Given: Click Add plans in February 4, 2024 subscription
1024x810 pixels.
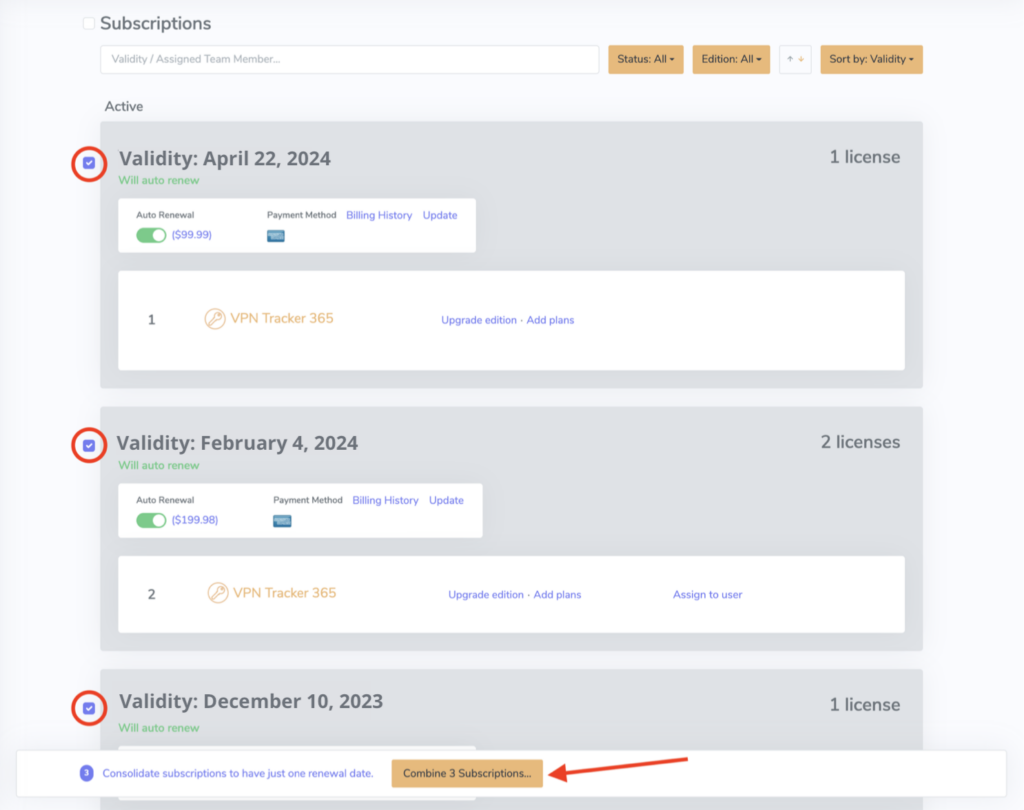Looking at the screenshot, I should pos(557,594).
